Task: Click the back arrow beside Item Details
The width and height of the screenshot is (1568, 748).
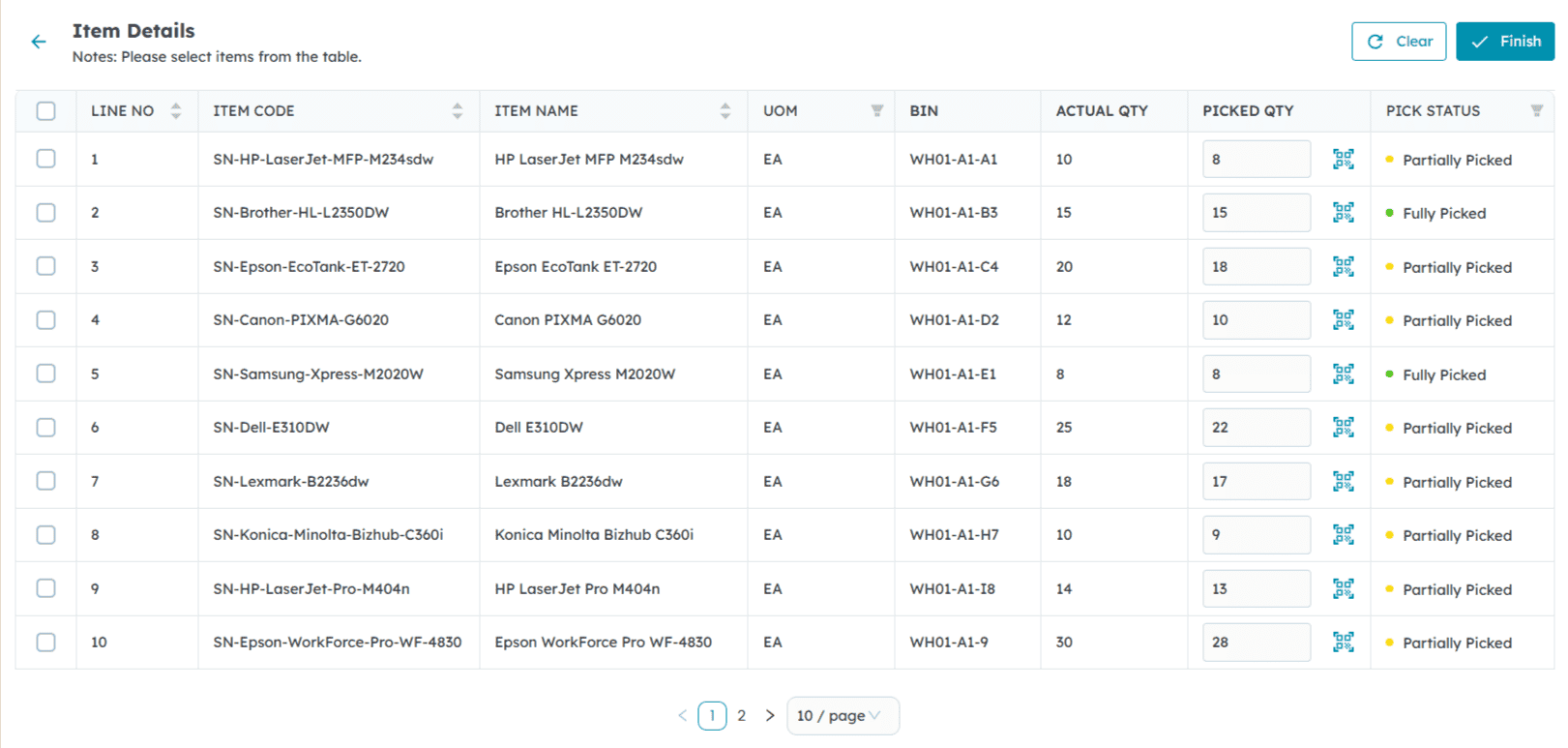Action: click(39, 42)
